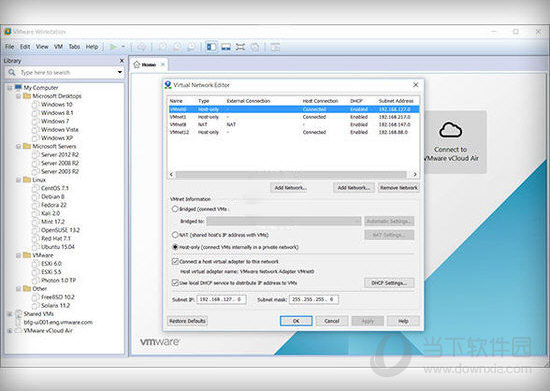Screen dimensions: 550x391
Task: Click the Take Snapshot toolbar icon
Action: [163, 47]
